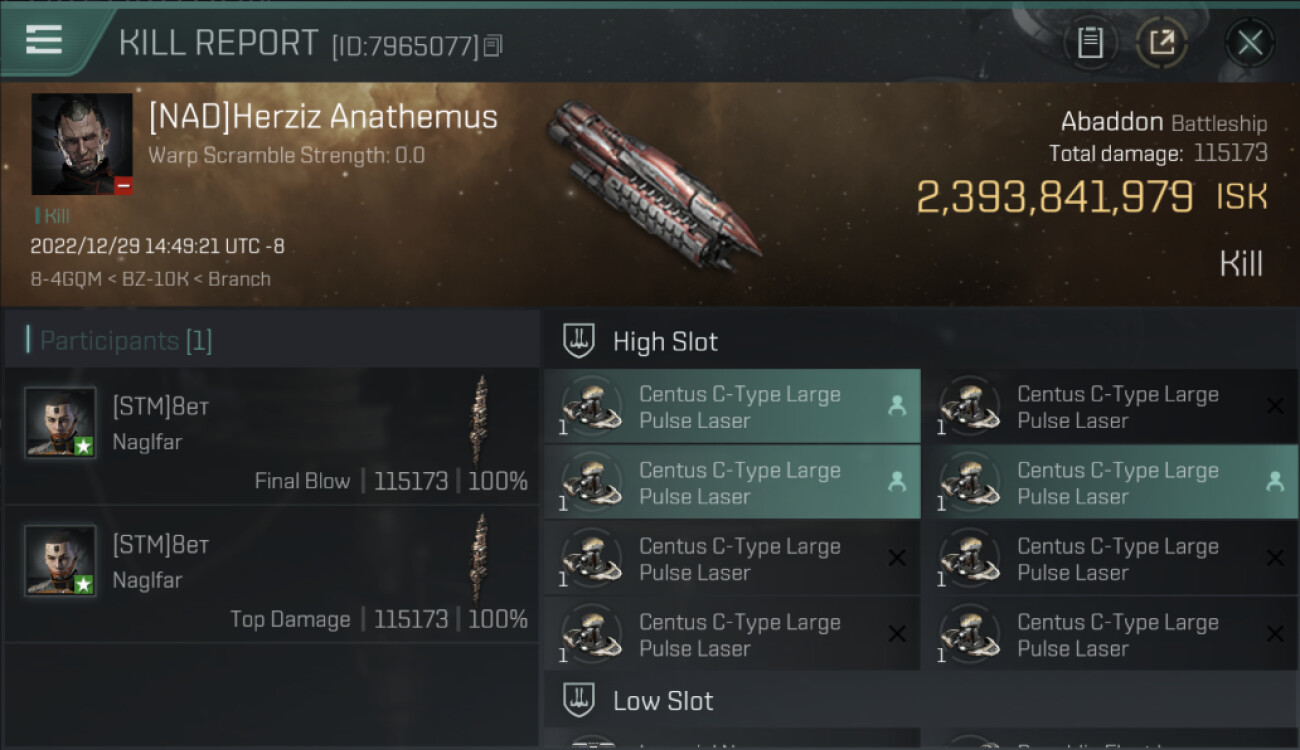Click the person icon on first laser module
Screen dimensions: 1300x750
tap(897, 406)
